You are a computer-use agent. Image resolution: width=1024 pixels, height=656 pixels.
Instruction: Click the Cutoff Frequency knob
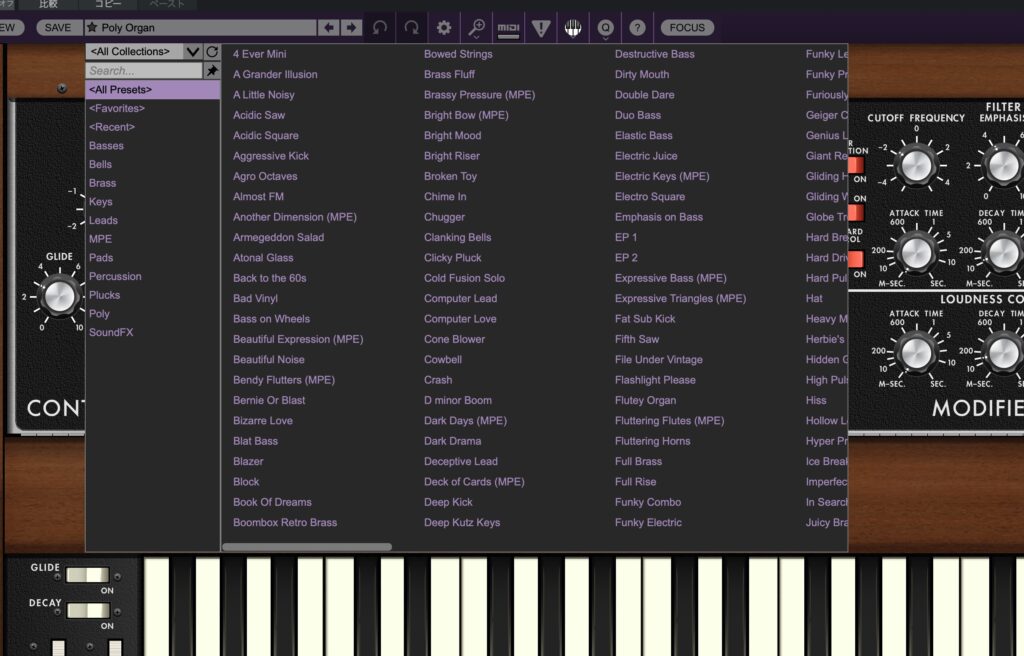point(915,164)
